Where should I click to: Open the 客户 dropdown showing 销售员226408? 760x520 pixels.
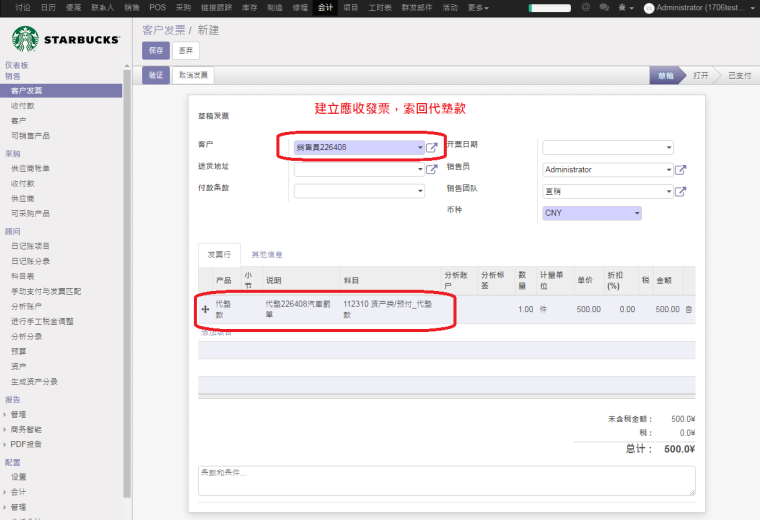pos(359,147)
